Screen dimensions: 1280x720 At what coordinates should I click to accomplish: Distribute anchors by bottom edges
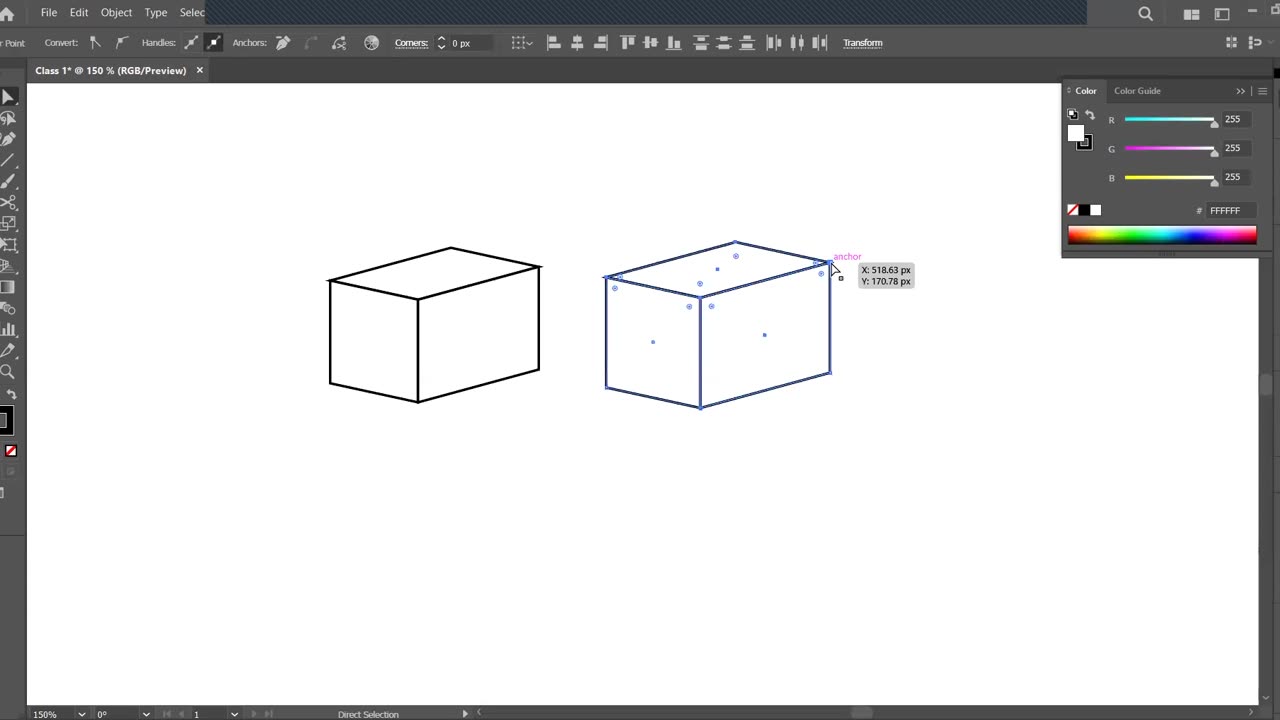pyautogui.click(x=747, y=43)
